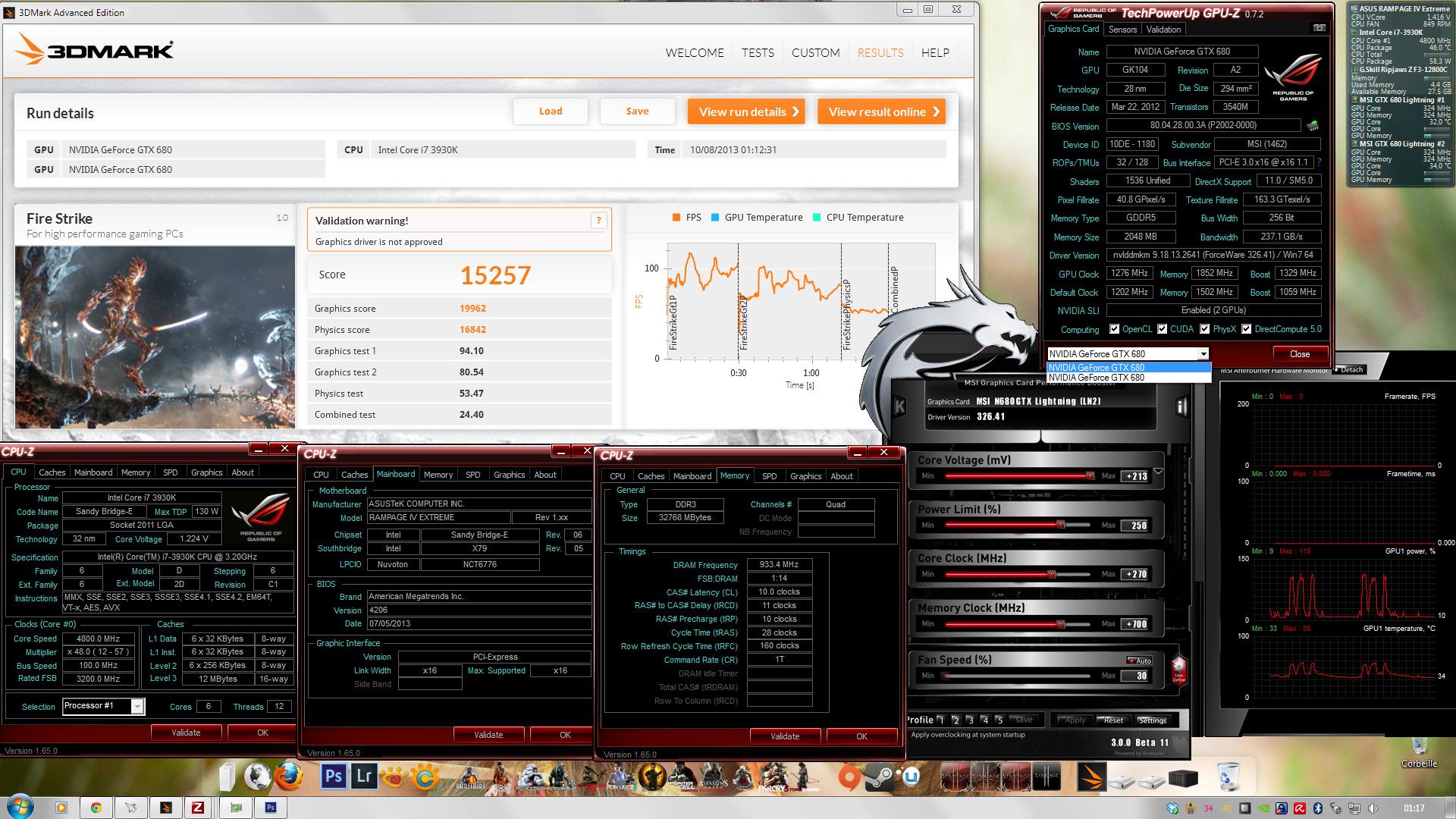This screenshot has width=1456, height=819.
Task: Click the GPU-Z screenshot camera icon
Action: point(1319,28)
